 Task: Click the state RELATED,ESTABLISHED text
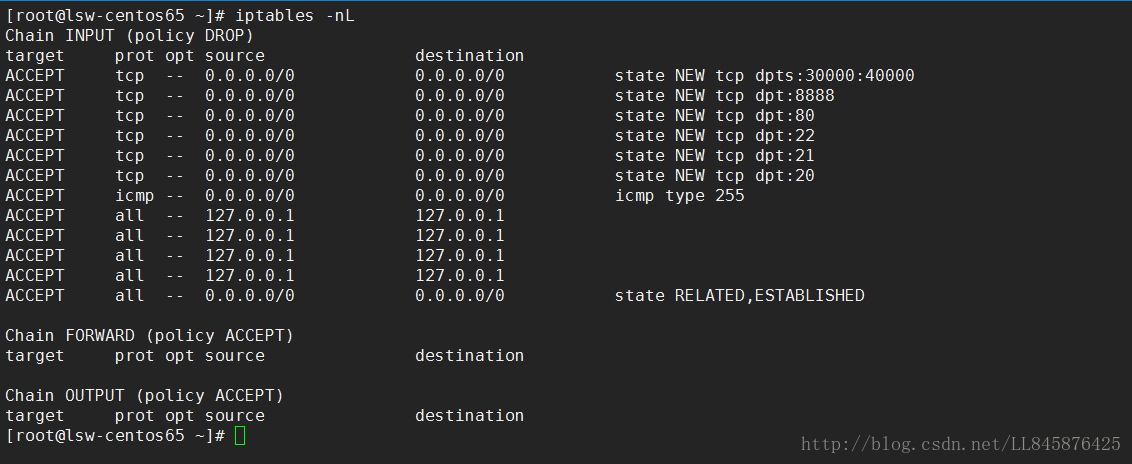739,296
